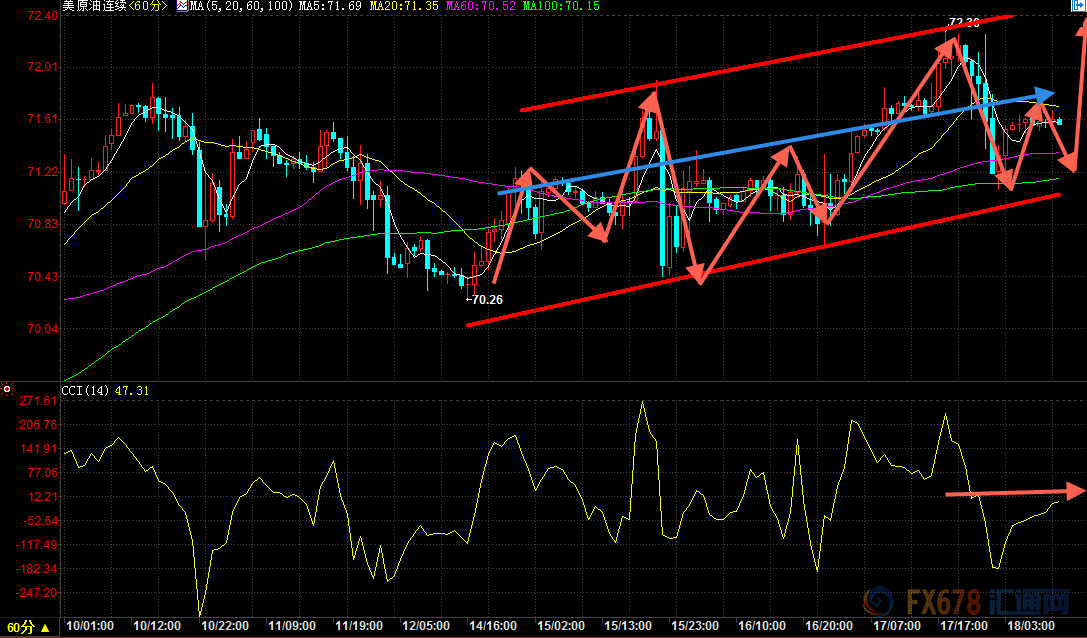Click the red sun icon beside CCI panel
The image size is (1087, 638).
pos(7,389)
